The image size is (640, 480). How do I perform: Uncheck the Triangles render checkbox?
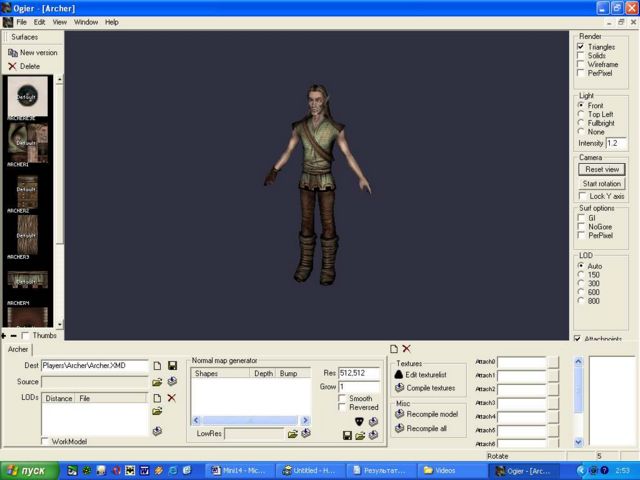pyautogui.click(x=581, y=47)
